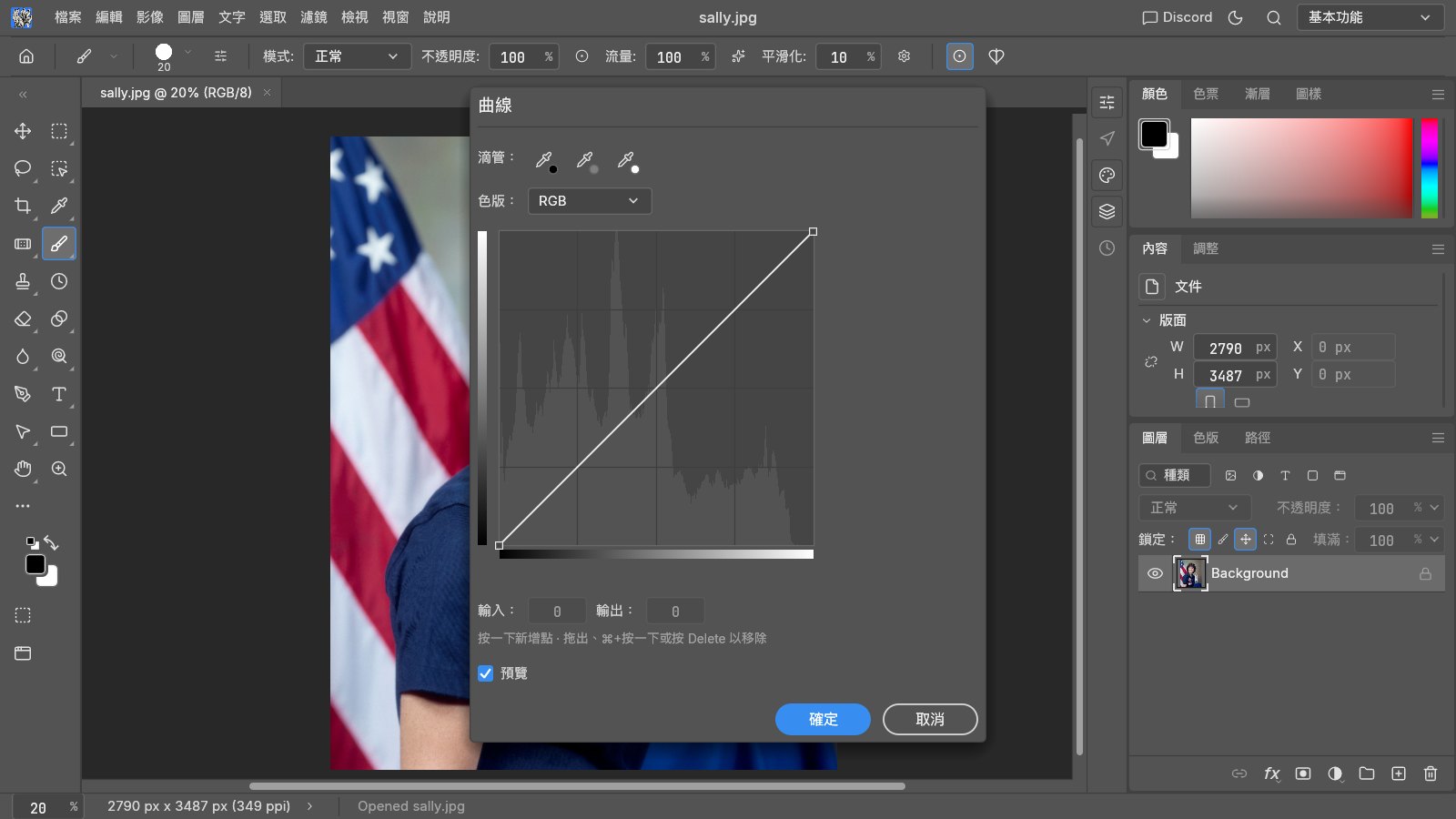The width and height of the screenshot is (1456, 819).
Task: Choose the black point eyedropper
Action: click(545, 160)
